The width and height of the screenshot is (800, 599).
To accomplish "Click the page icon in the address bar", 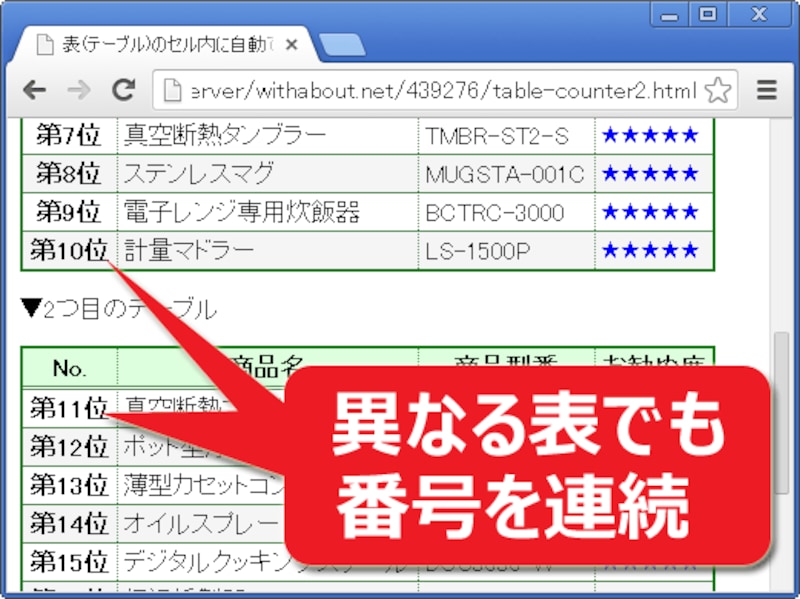I will (x=172, y=91).
